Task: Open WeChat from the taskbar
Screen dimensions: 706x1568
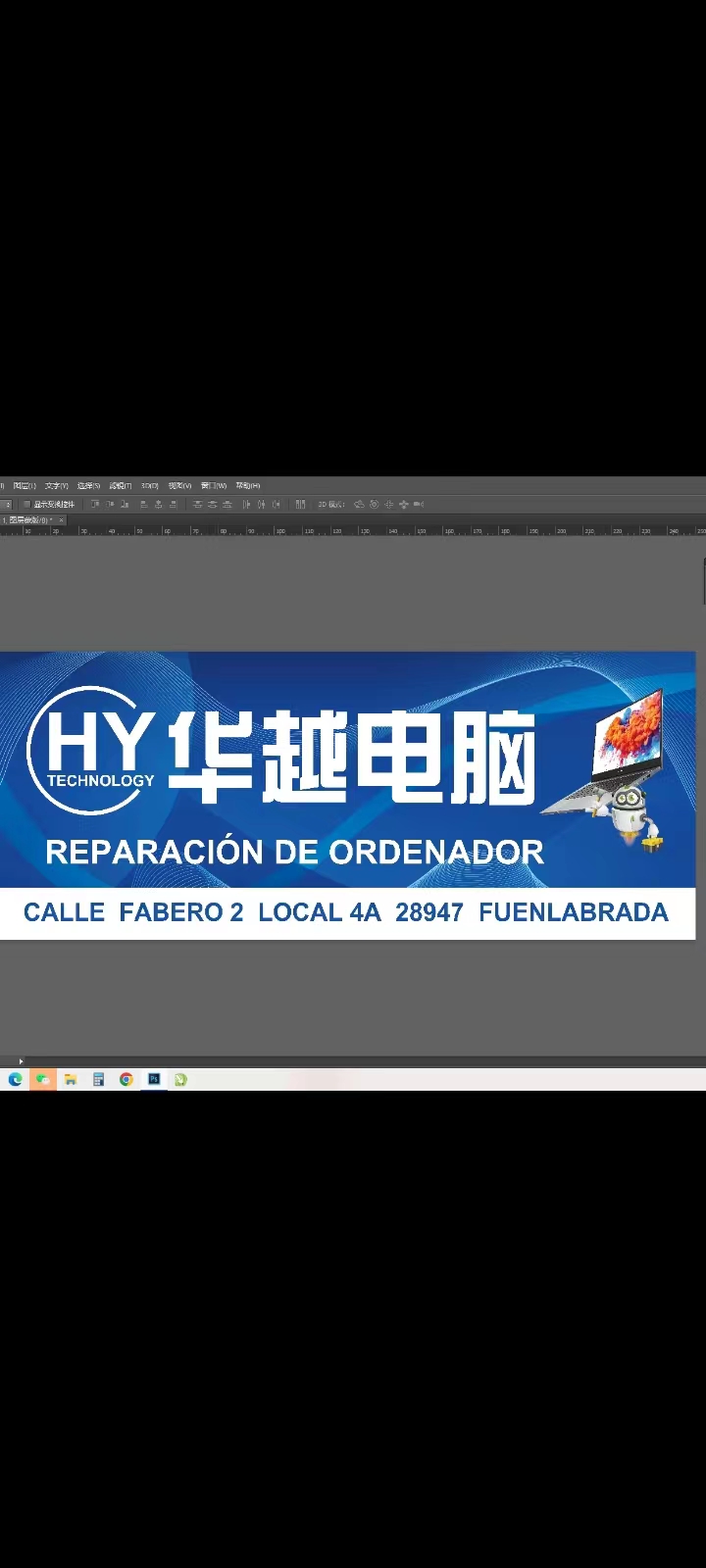Action: [42, 1079]
